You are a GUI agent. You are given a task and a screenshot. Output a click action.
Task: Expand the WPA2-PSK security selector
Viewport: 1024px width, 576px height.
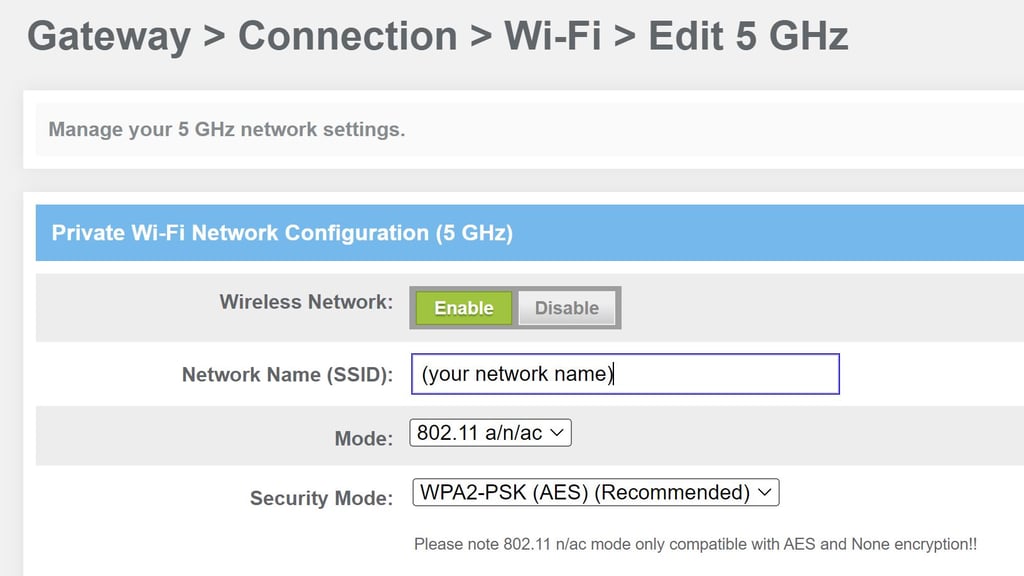(595, 492)
